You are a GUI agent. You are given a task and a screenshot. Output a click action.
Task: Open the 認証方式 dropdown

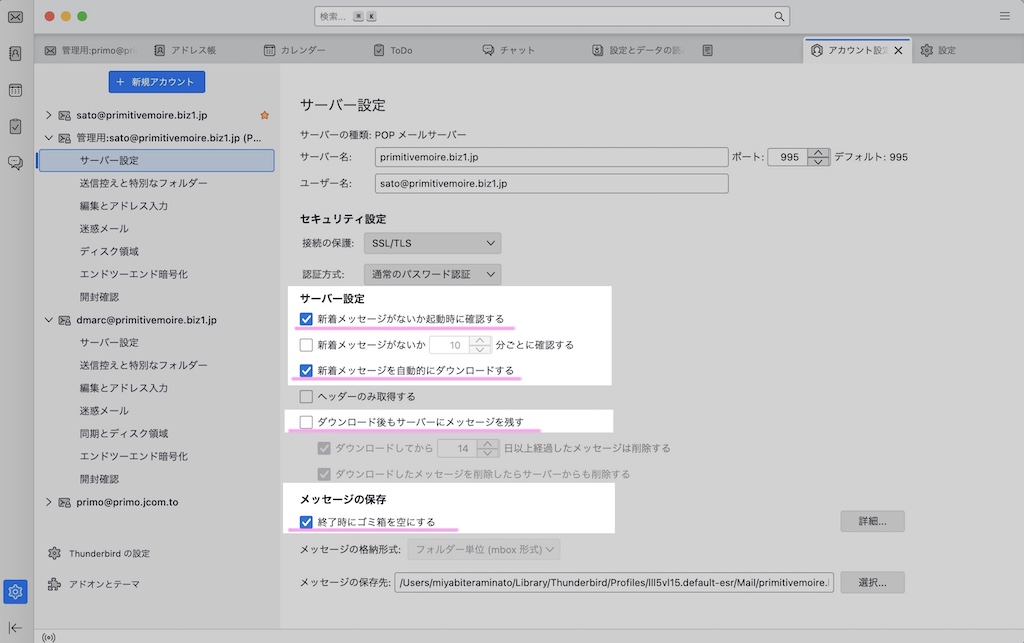click(x=431, y=274)
